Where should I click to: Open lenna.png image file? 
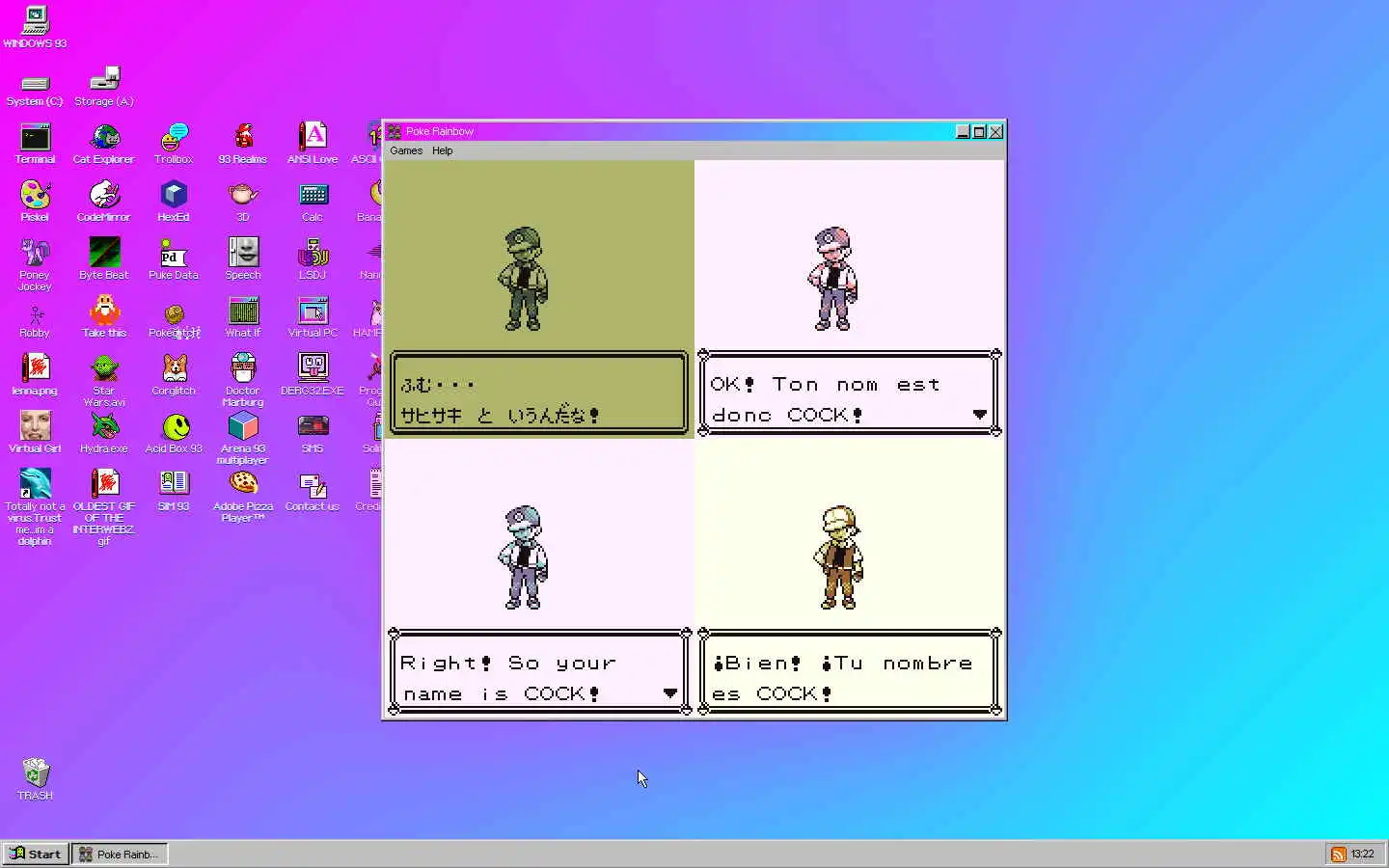pos(35,375)
